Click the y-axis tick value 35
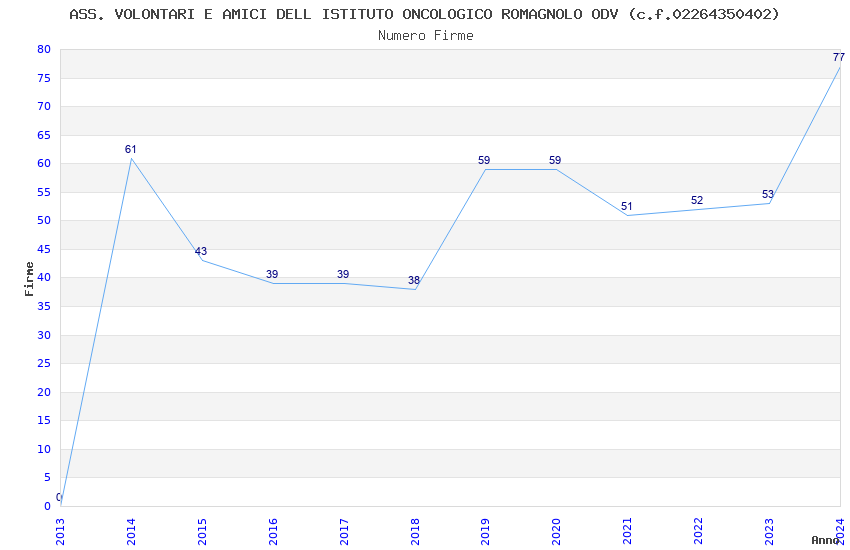Viewport: 850px width, 550px height. [x=44, y=307]
